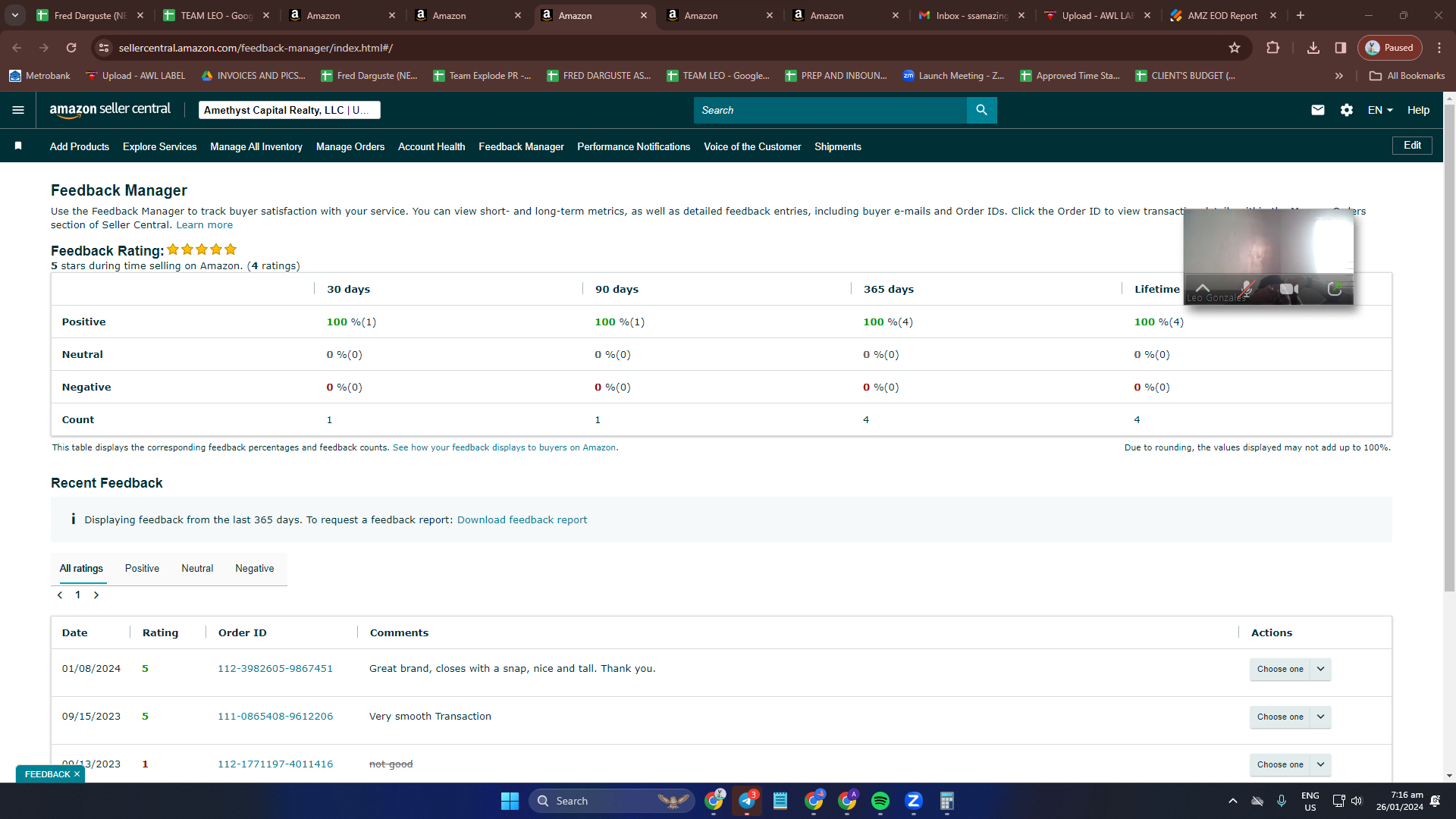Screen dimensions: 1456x819
Task: Open the Calculator from the taskbar
Action: [947, 801]
